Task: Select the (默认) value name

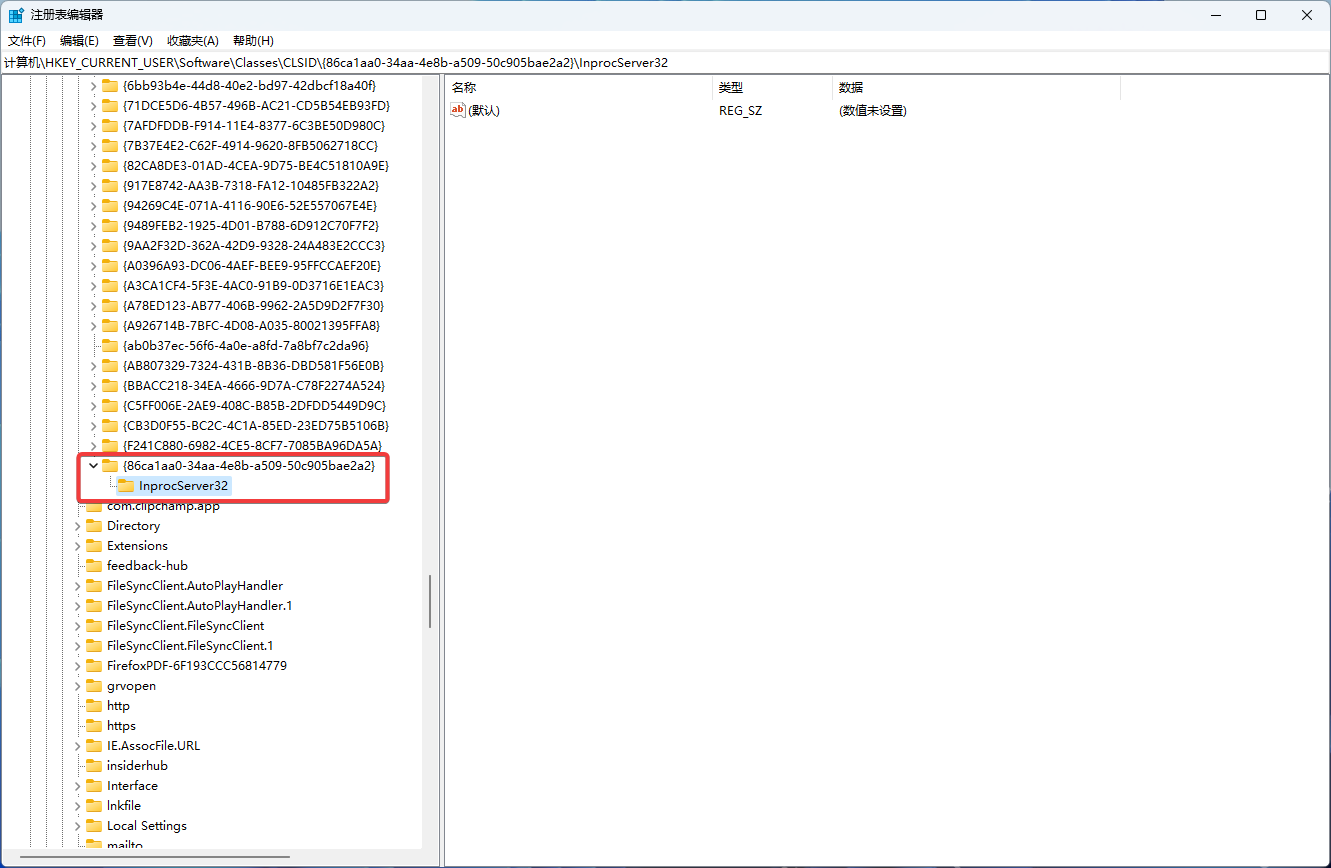Action: click(x=484, y=111)
